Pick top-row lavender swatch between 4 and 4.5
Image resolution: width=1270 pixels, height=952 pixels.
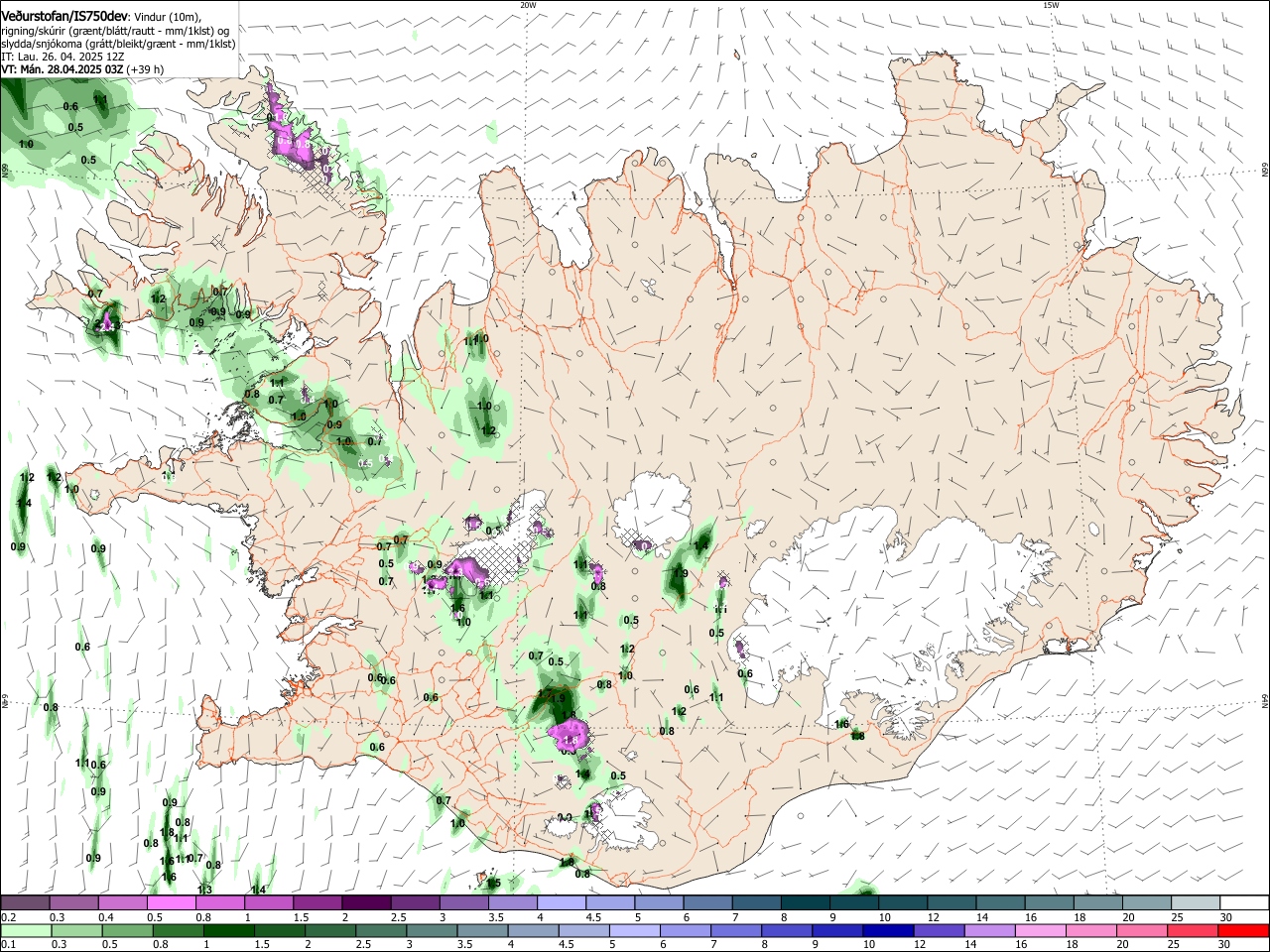[x=562, y=902]
